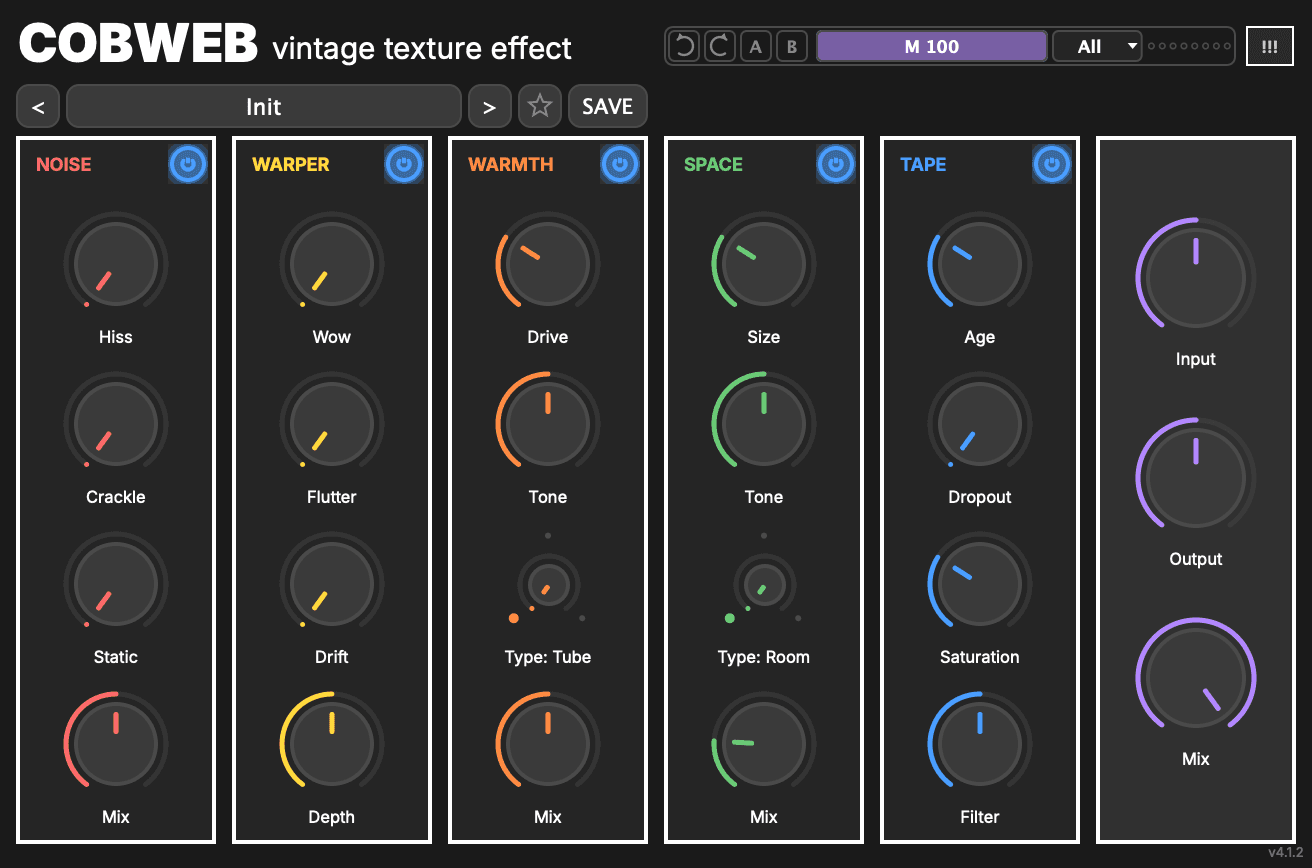This screenshot has height=868, width=1312.
Task: Click the TAPE Age knob
Action: point(980,264)
